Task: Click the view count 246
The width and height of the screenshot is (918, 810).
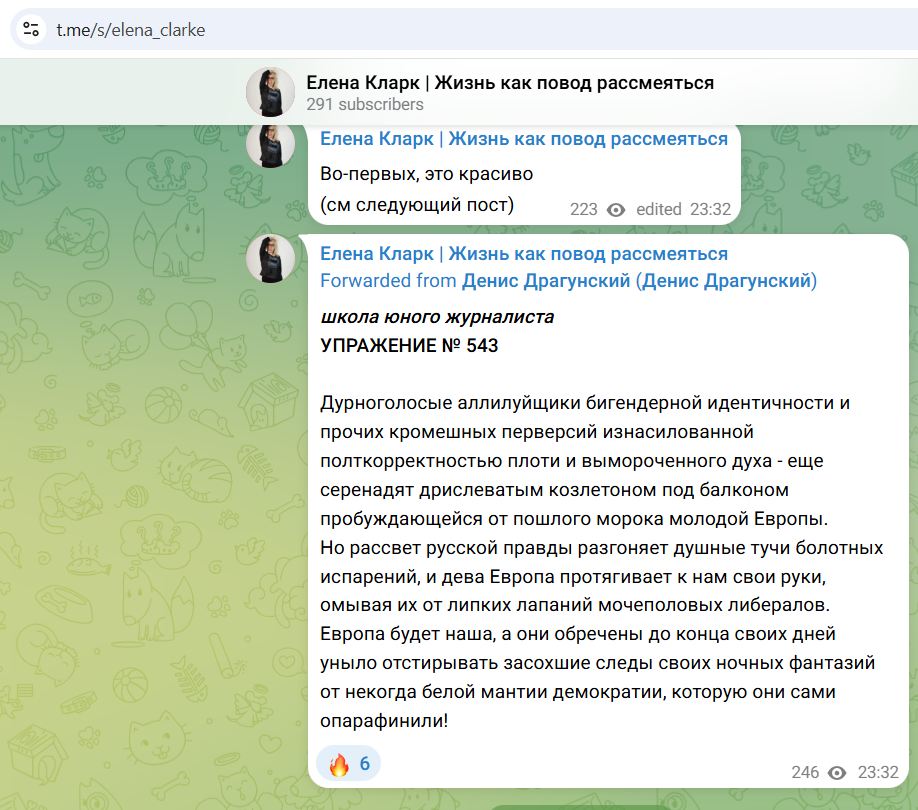Action: [805, 773]
